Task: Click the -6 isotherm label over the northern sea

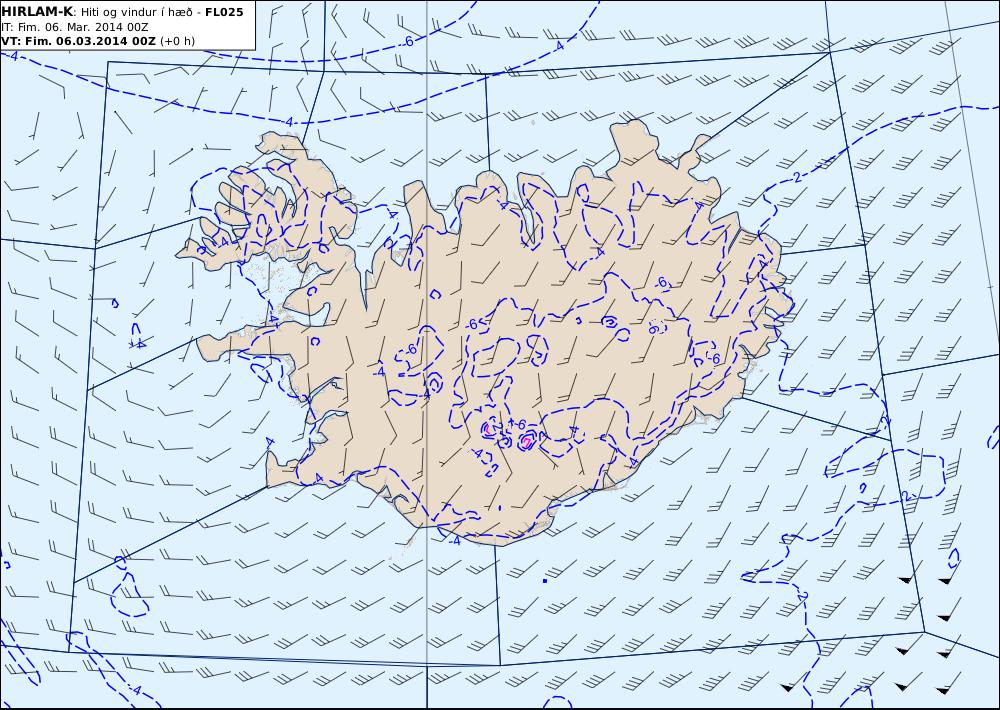Action: (x=408, y=41)
